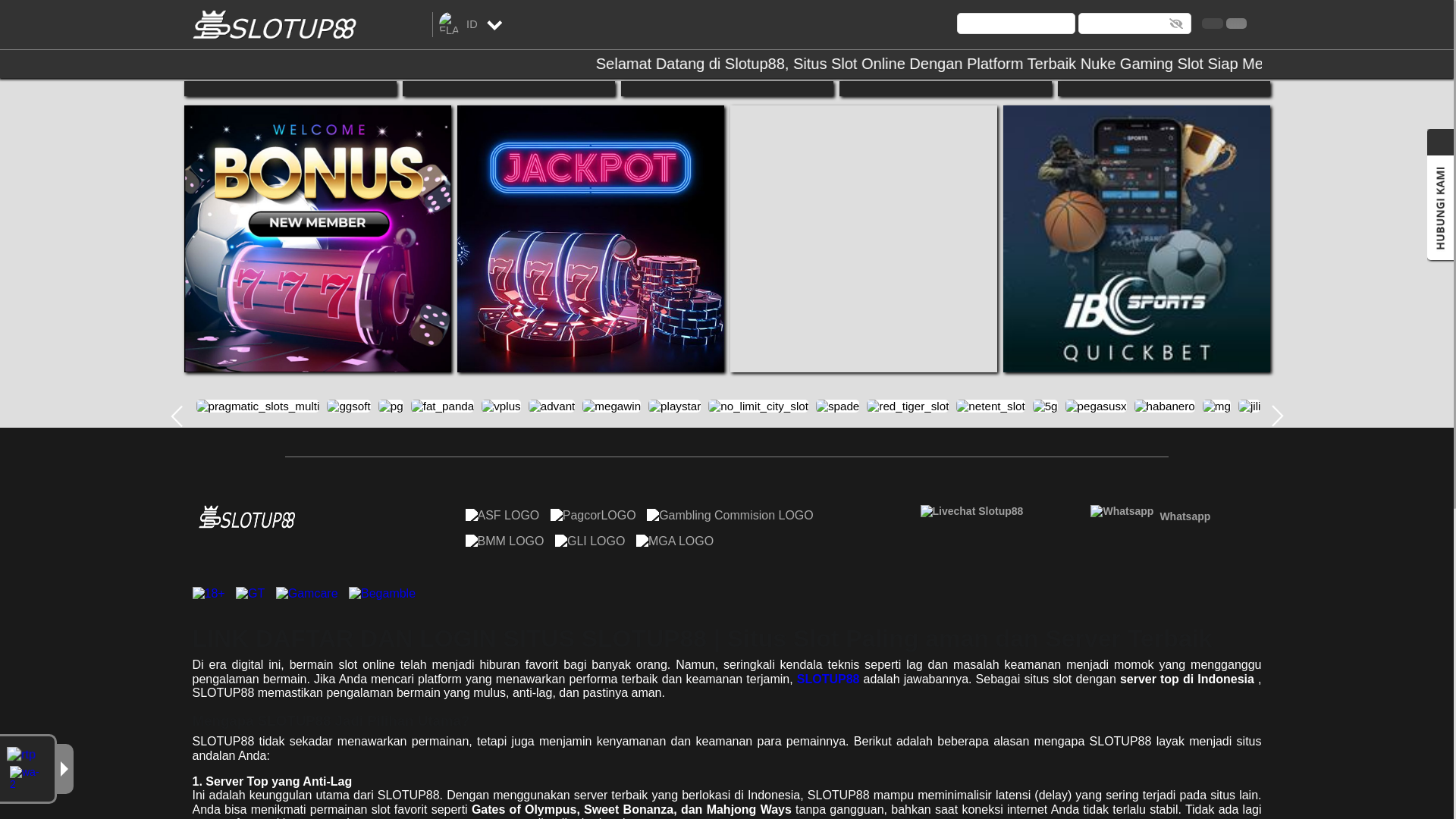Open Livechat Slotup88 link
The width and height of the screenshot is (1456, 819).
click(x=971, y=512)
